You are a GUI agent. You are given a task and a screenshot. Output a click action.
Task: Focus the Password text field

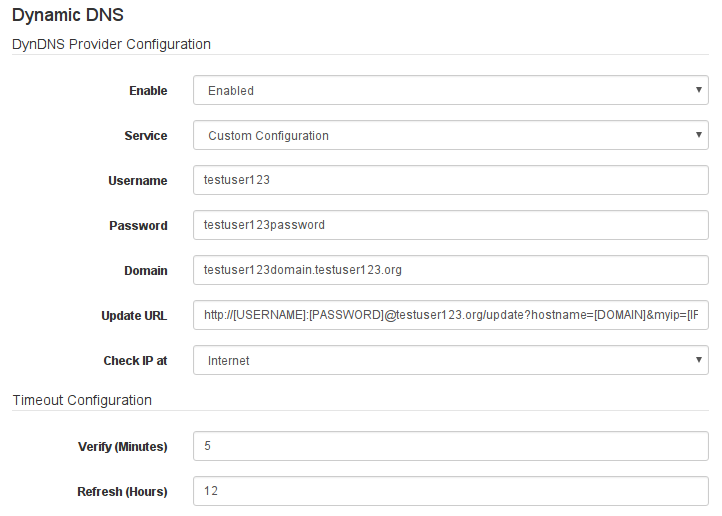(x=450, y=225)
